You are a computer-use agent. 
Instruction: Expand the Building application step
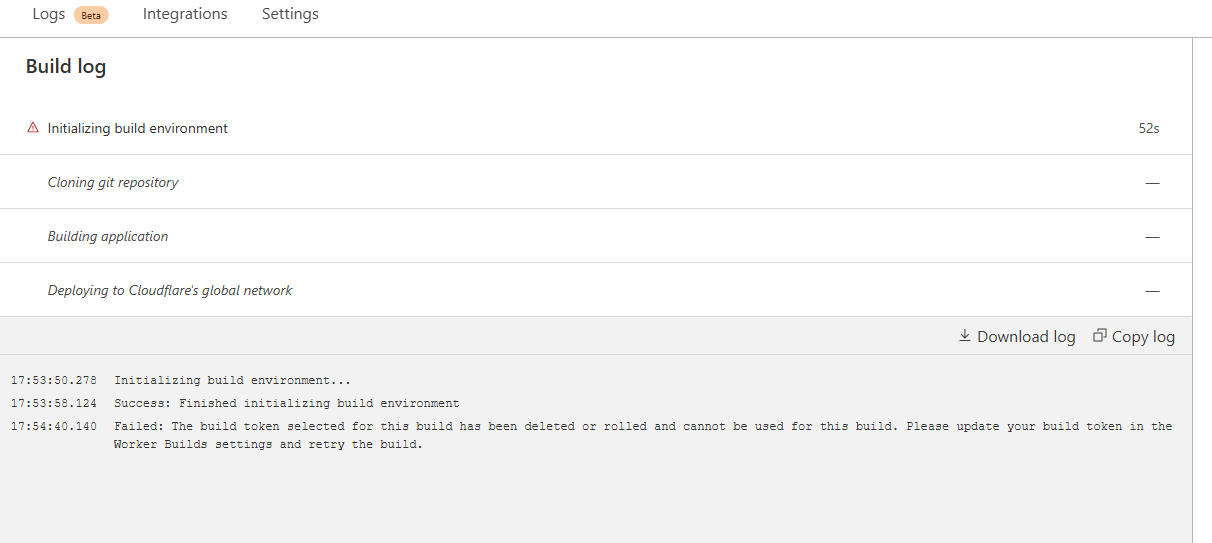108,236
